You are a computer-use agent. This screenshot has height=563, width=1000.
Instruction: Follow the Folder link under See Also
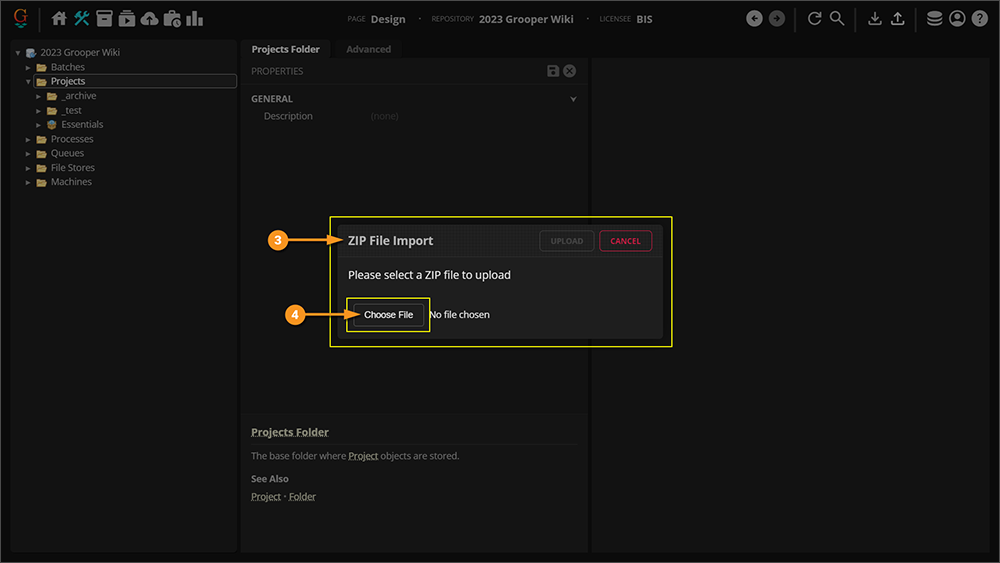302,496
